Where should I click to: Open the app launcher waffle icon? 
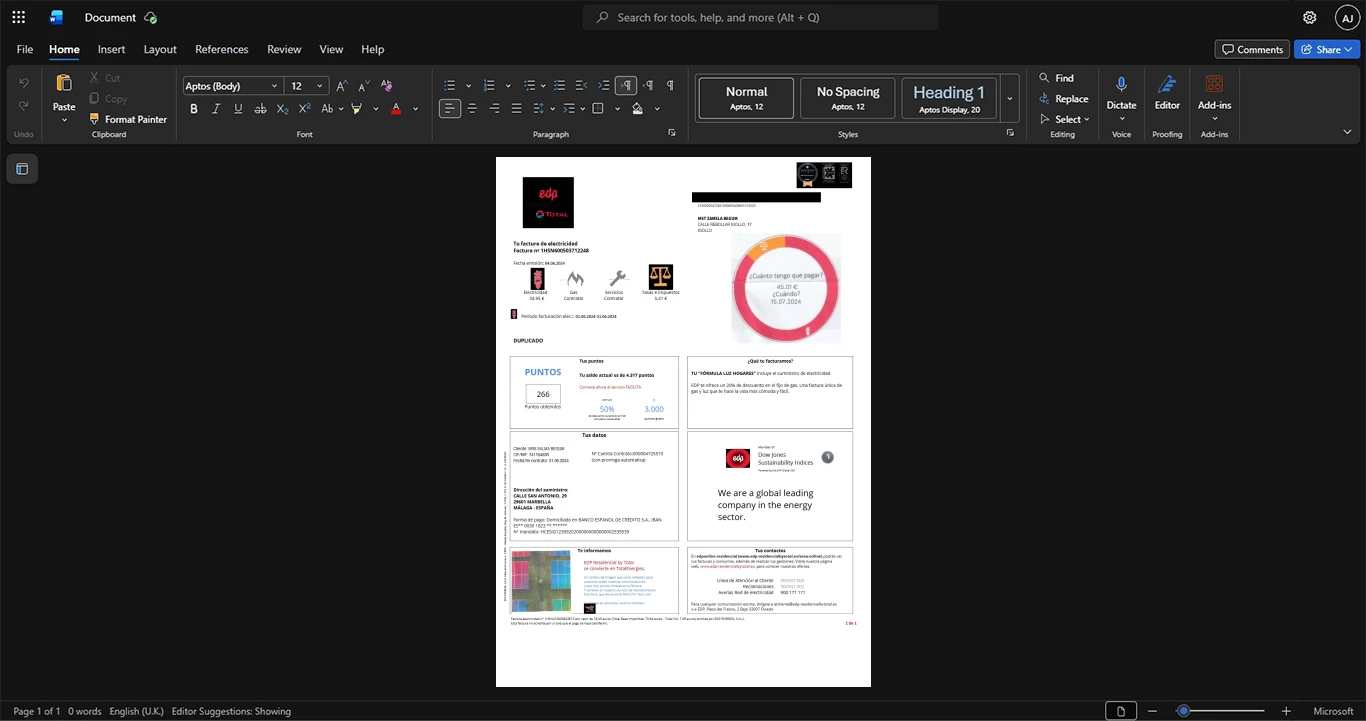(x=18, y=17)
